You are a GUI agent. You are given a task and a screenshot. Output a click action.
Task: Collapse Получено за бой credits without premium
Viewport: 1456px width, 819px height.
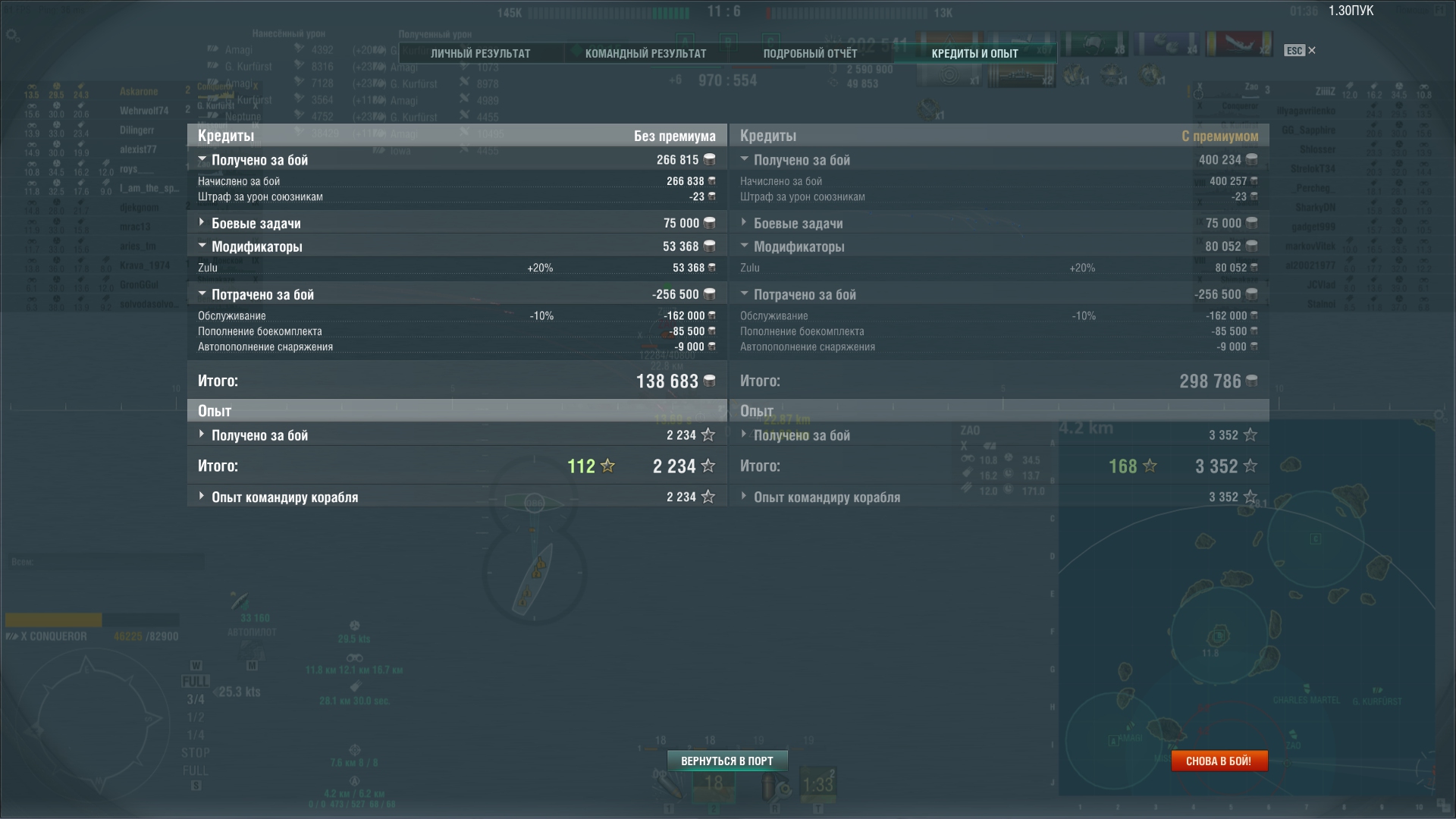(x=202, y=159)
